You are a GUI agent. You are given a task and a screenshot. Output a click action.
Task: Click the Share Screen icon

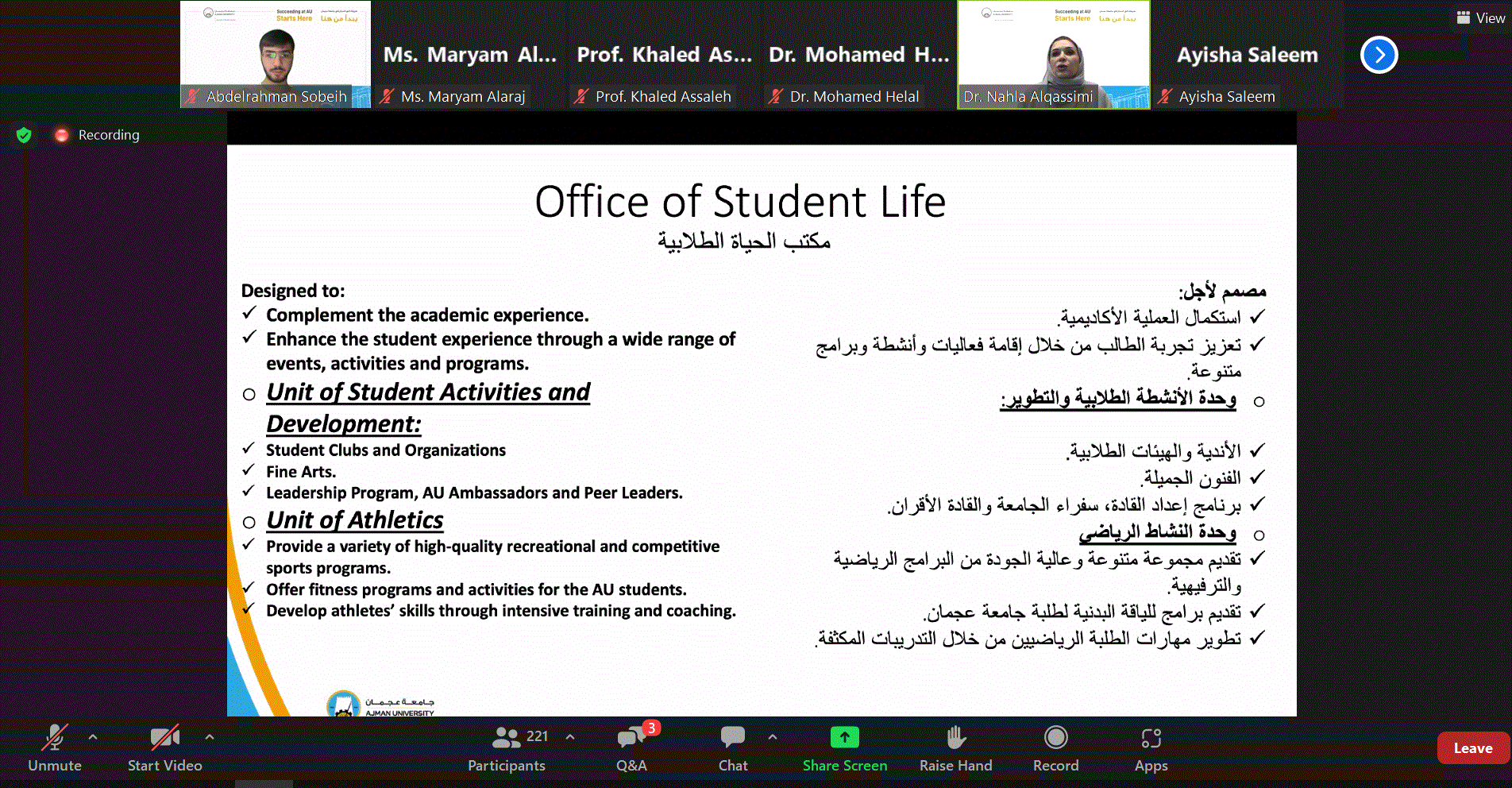coord(844,739)
